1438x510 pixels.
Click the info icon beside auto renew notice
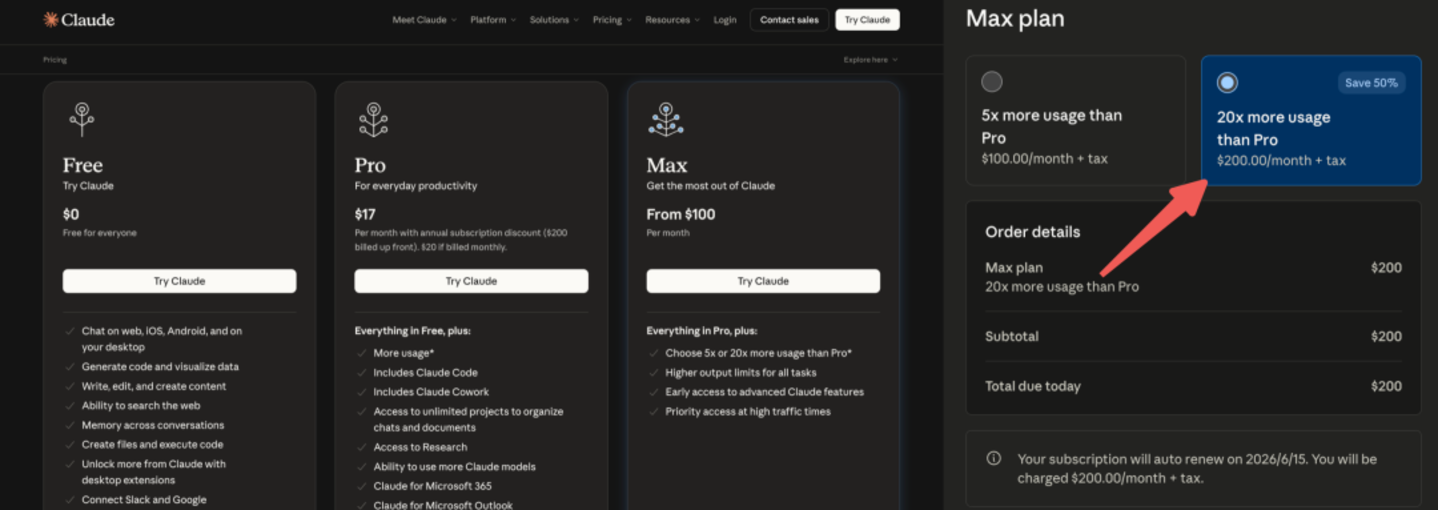pyautogui.click(x=994, y=459)
